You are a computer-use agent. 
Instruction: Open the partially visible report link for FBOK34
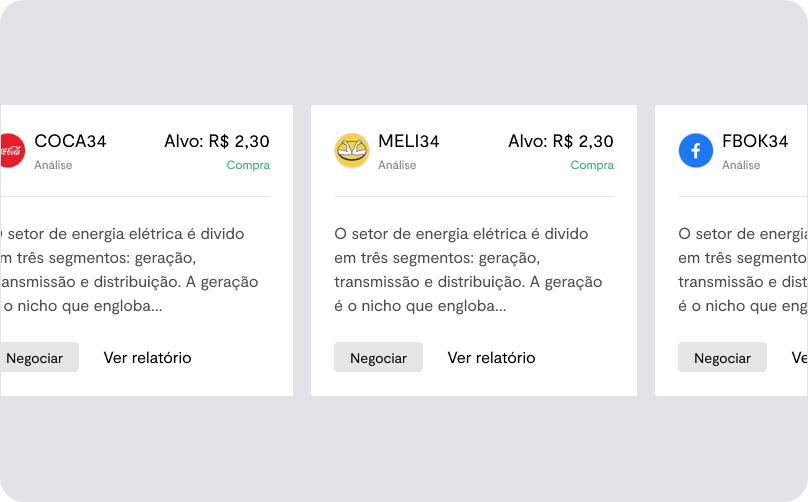pyautogui.click(x=799, y=358)
